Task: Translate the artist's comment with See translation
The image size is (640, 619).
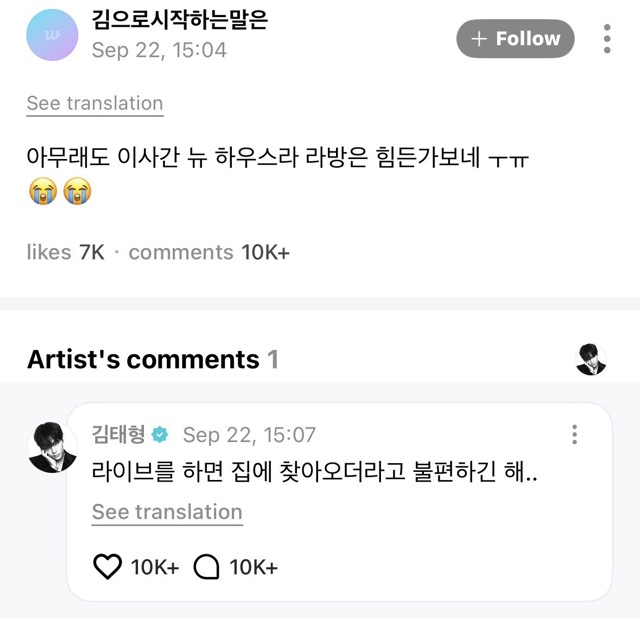Action: point(167,512)
